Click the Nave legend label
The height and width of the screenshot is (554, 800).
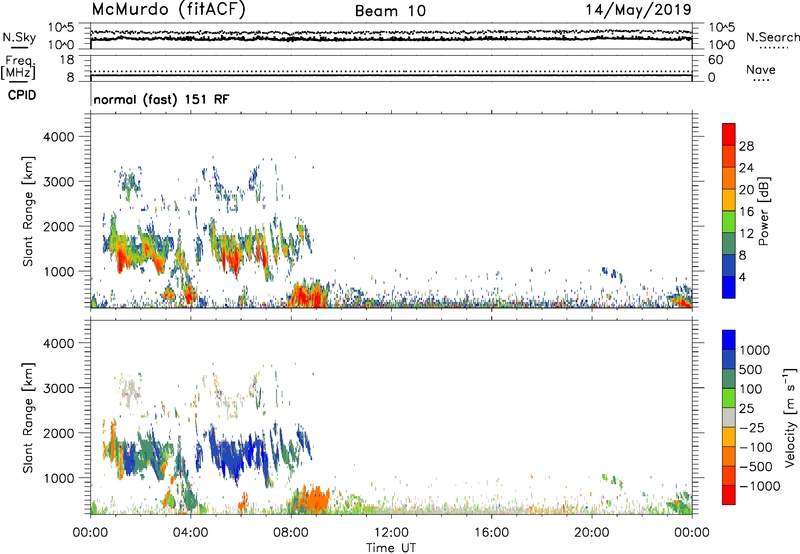point(761,70)
